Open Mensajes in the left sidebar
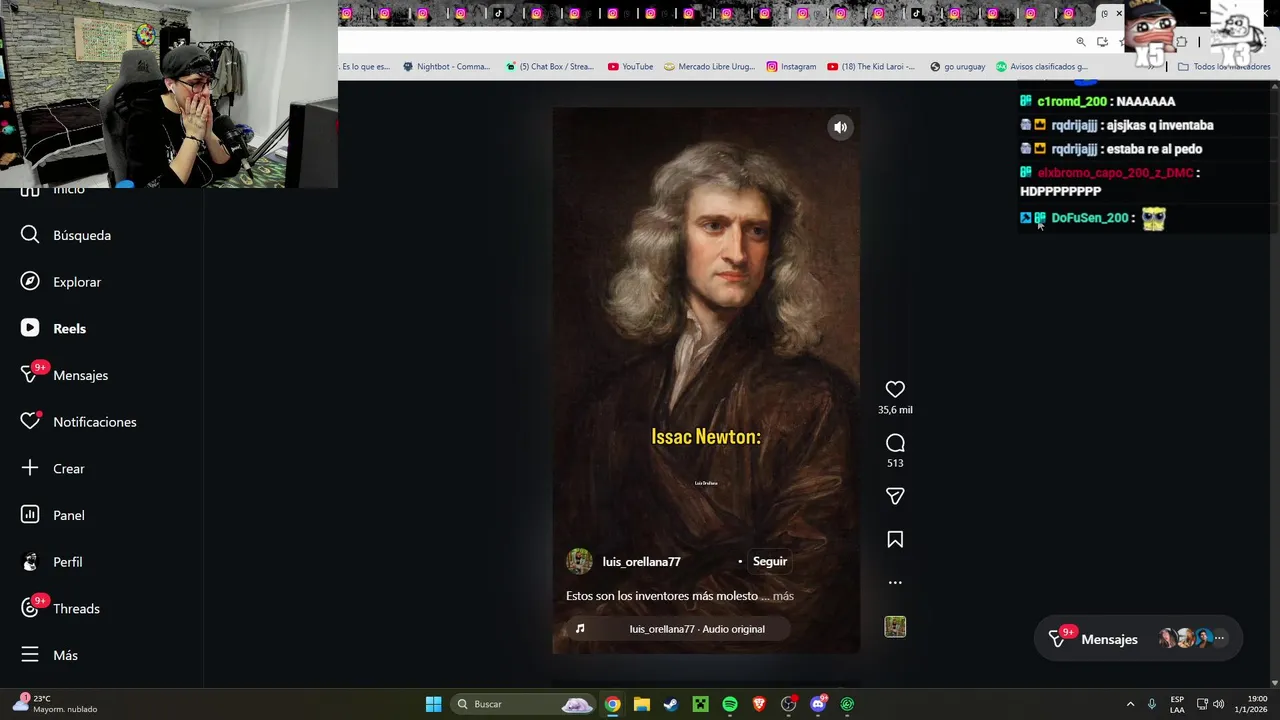The width and height of the screenshot is (1280, 720). tap(64, 375)
